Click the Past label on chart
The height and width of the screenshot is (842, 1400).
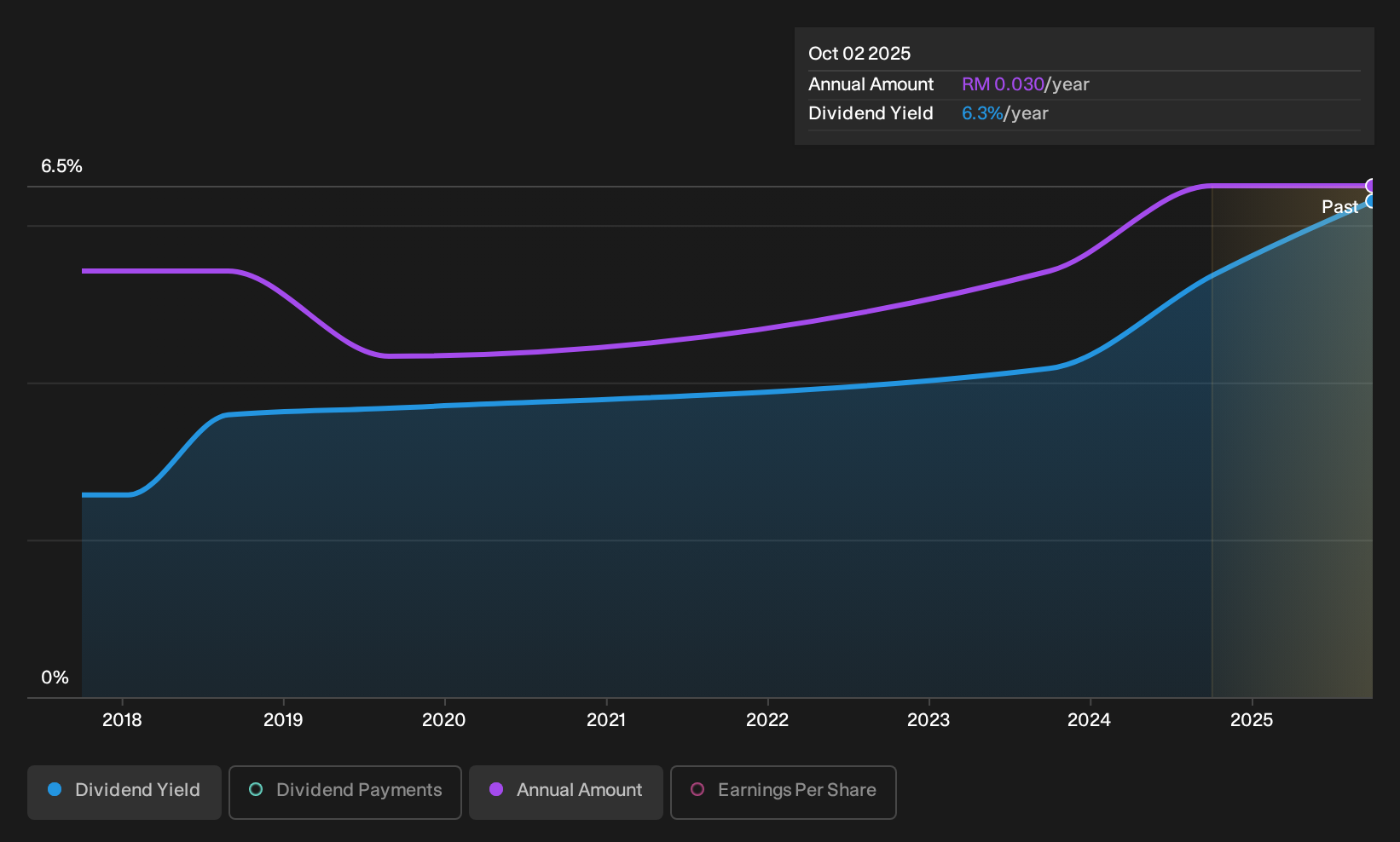[1339, 207]
